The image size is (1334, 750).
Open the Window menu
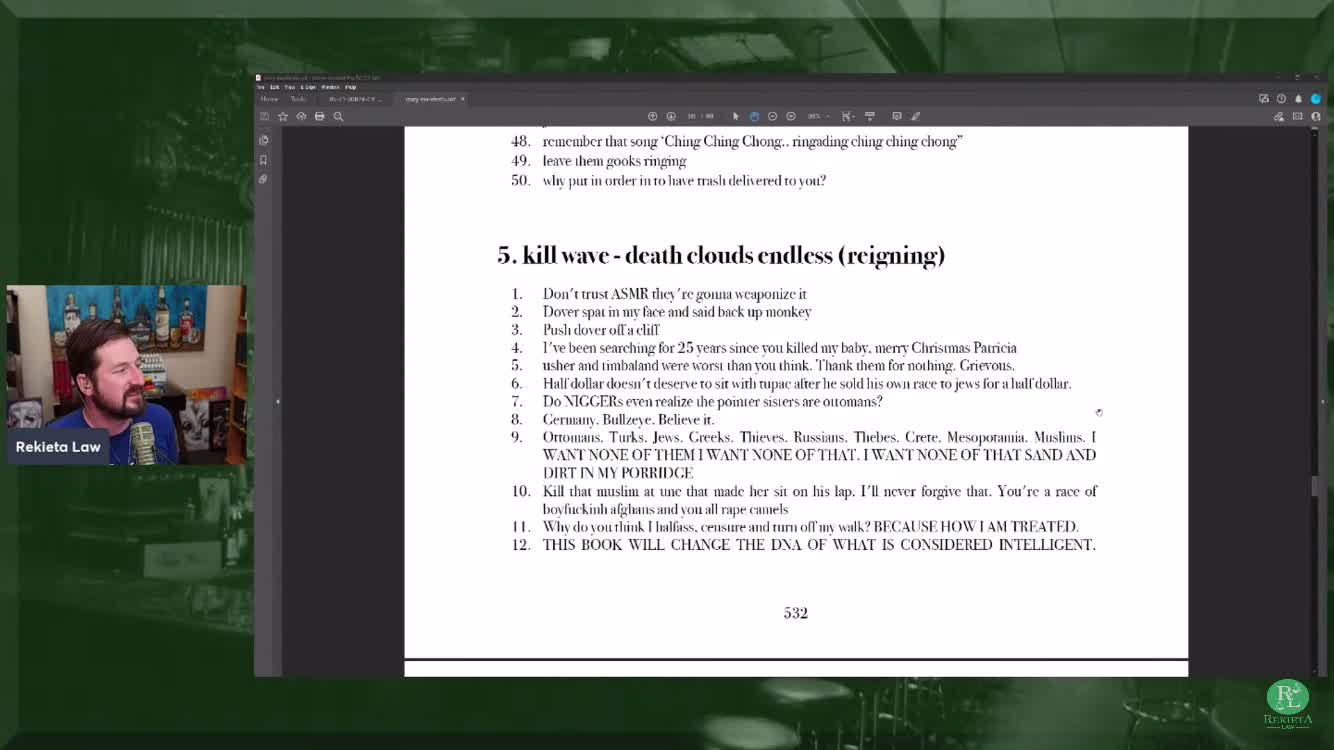coord(330,87)
